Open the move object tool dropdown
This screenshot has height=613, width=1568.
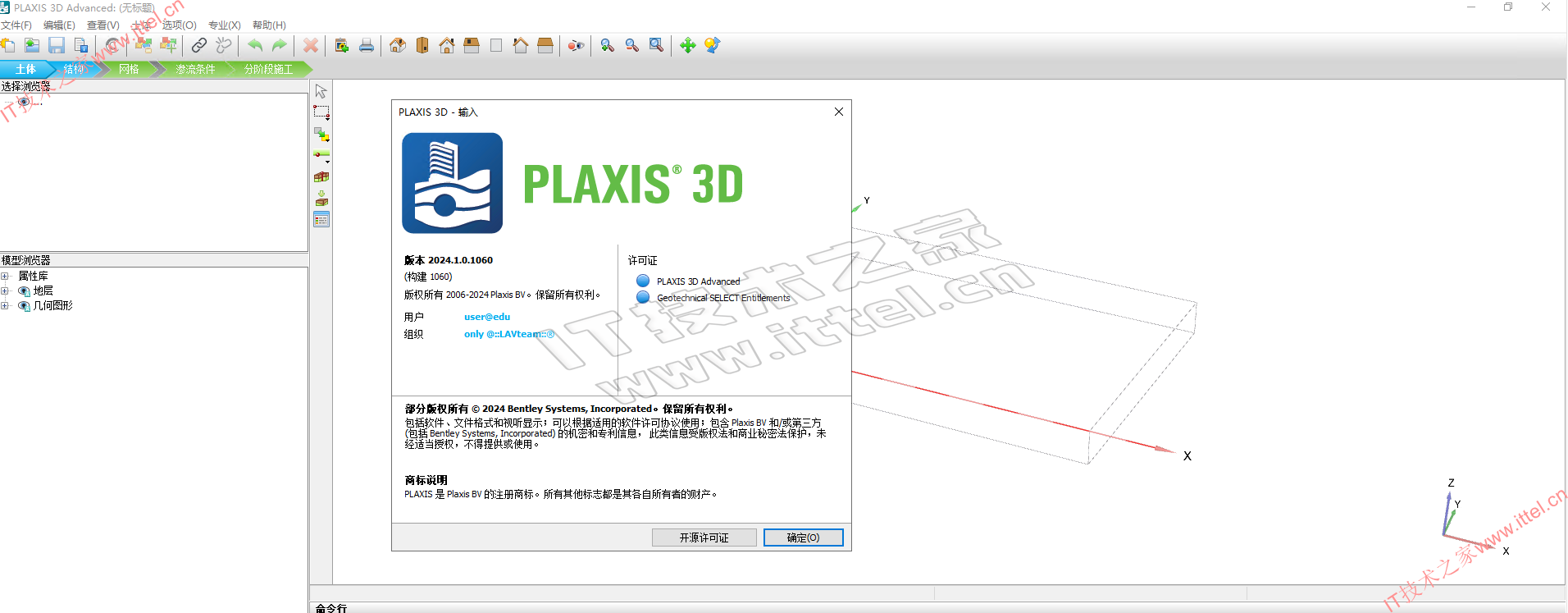pyautogui.click(x=321, y=134)
